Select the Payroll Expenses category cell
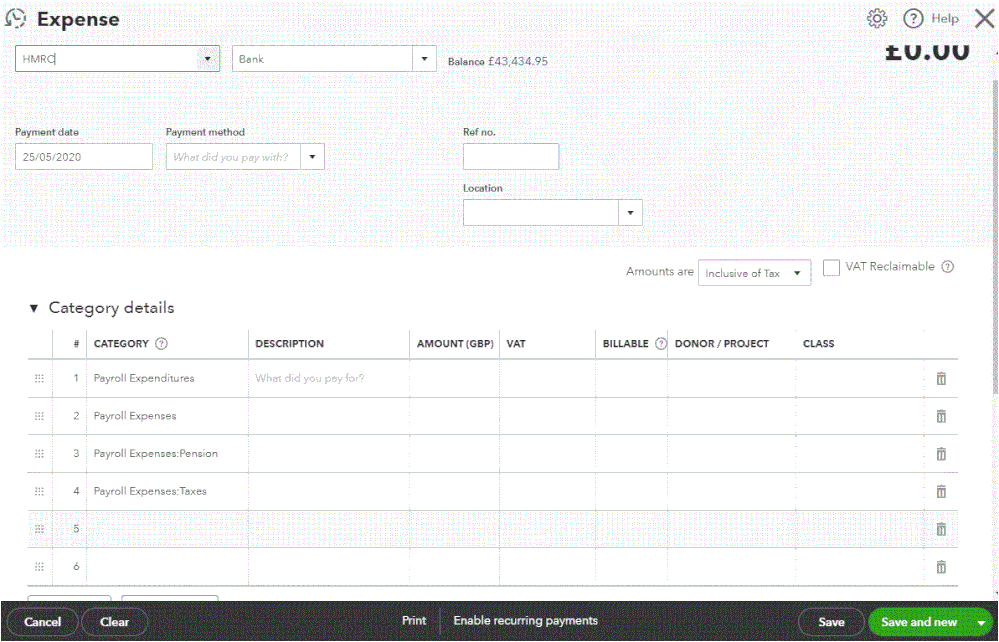Image resolution: width=999 pixels, height=642 pixels. pyautogui.click(x=167, y=416)
